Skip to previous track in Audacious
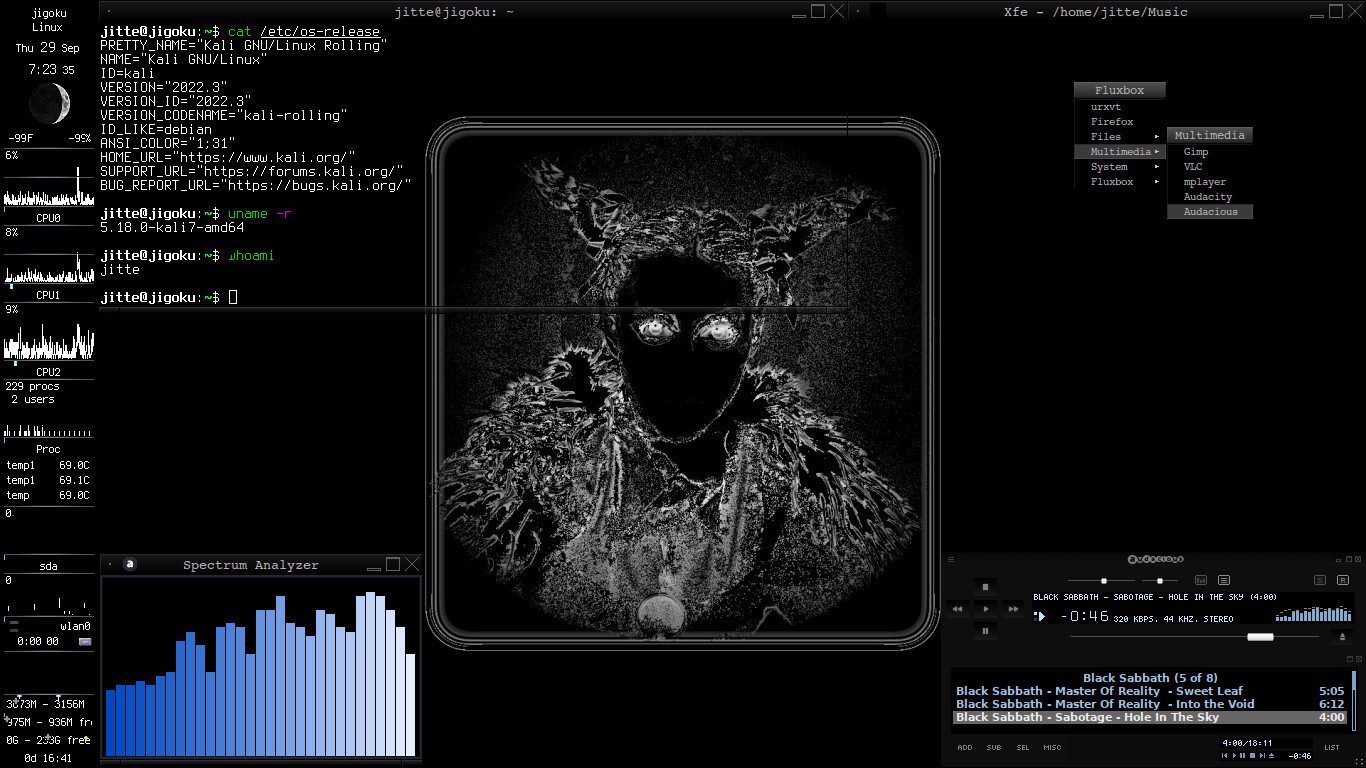 (x=957, y=609)
